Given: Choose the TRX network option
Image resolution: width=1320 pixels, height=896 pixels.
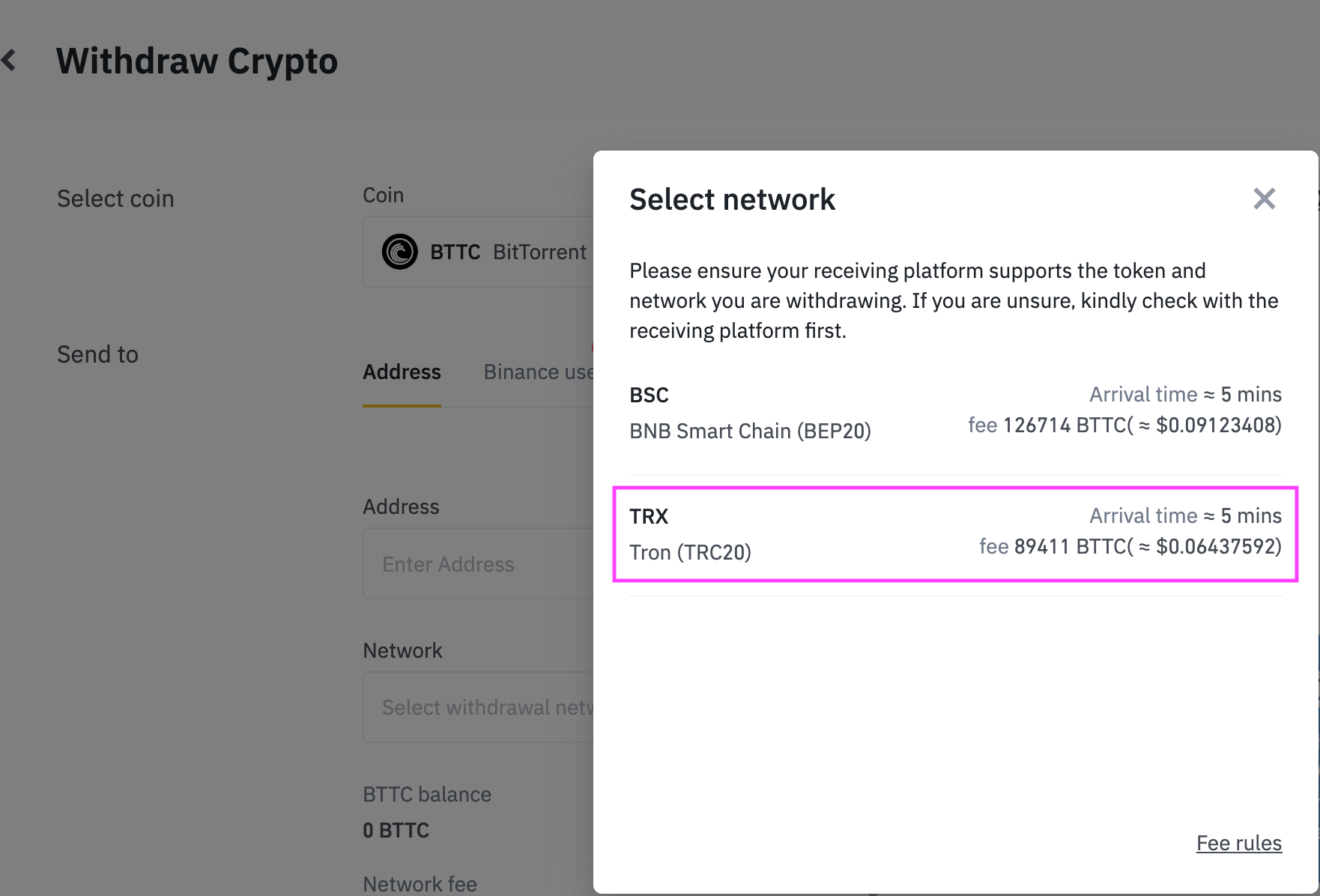Looking at the screenshot, I should point(954,534).
